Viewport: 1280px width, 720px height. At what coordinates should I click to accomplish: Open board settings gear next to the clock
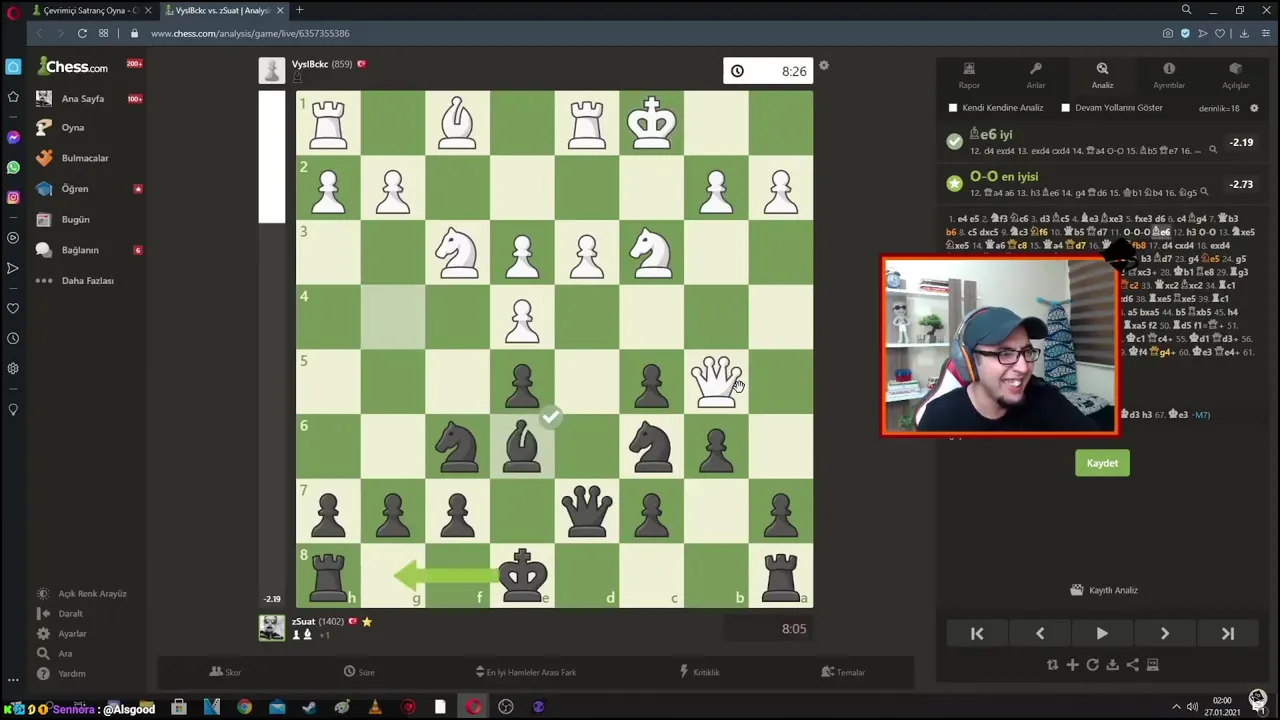(823, 66)
